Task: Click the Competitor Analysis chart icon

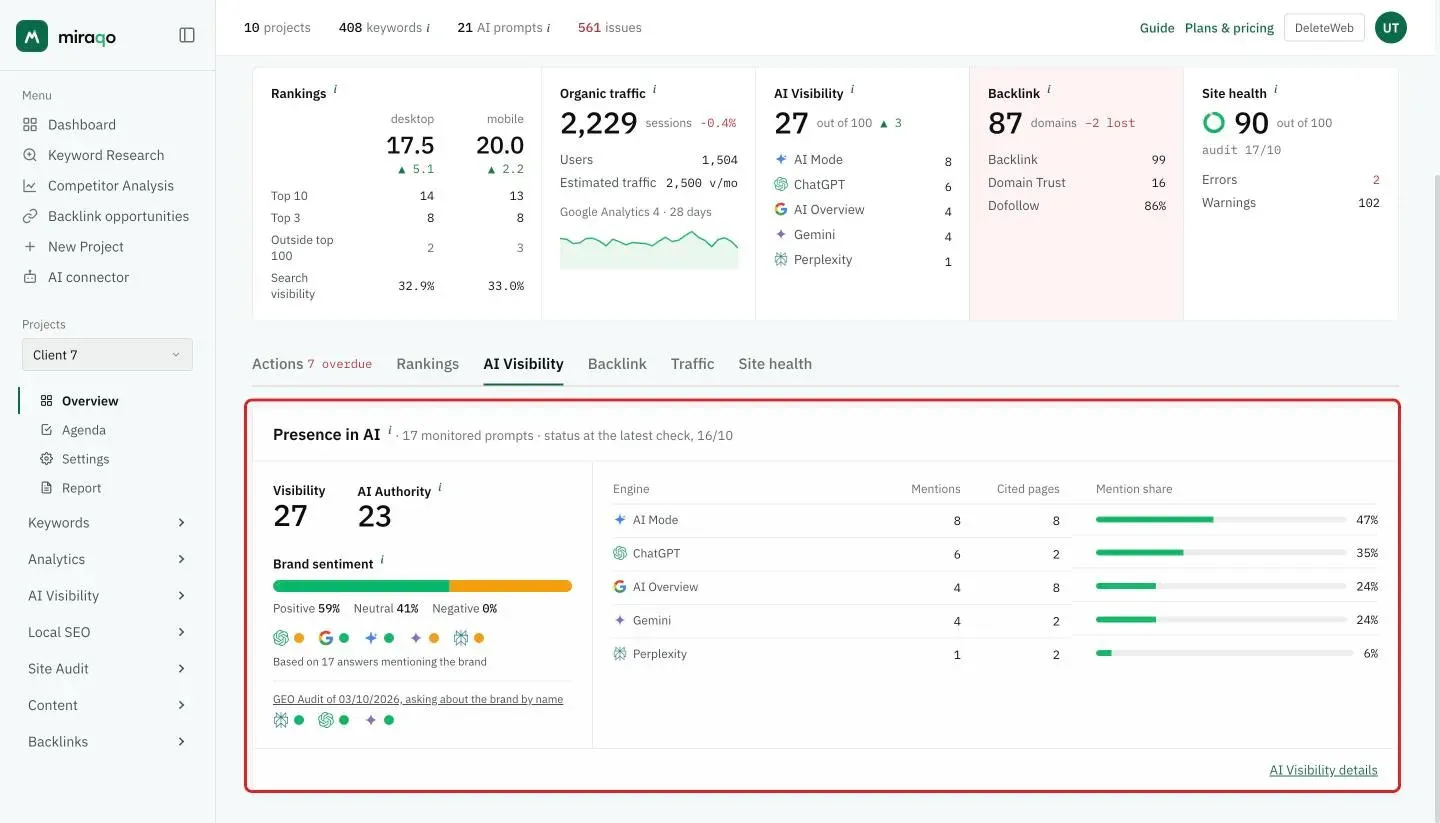Action: click(x=30, y=186)
